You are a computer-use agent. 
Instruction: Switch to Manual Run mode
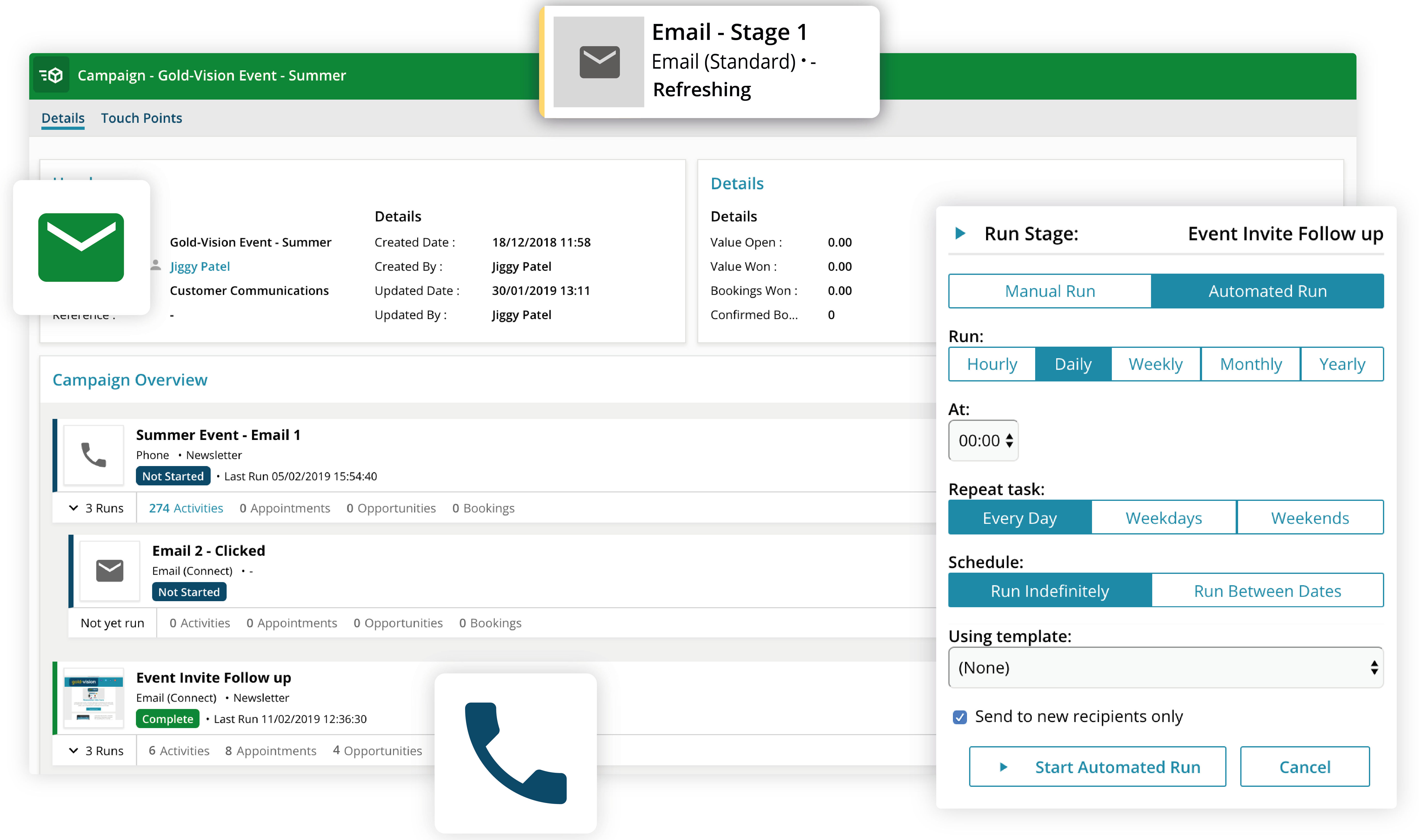[x=1050, y=291]
